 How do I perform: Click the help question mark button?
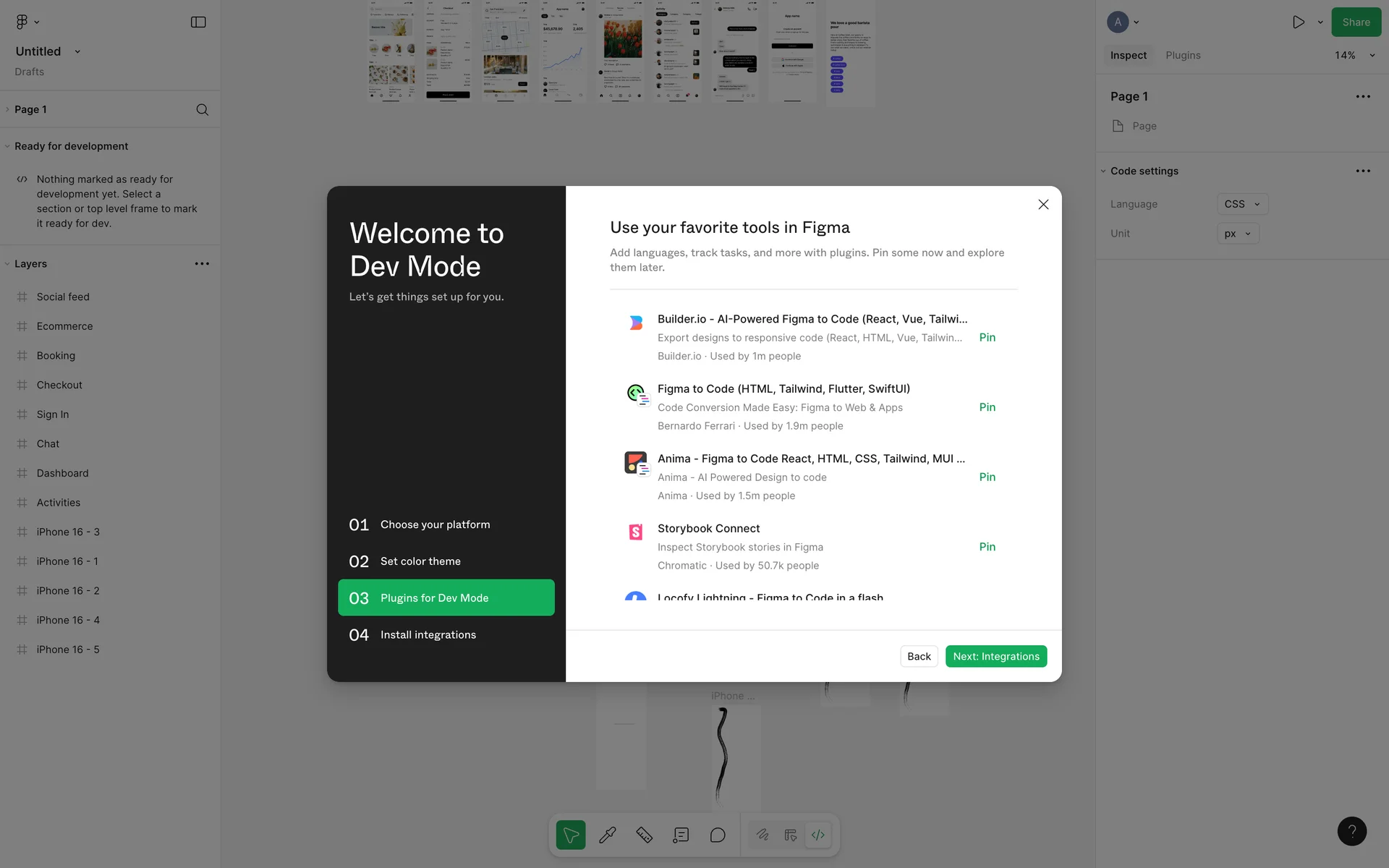coord(1351,831)
